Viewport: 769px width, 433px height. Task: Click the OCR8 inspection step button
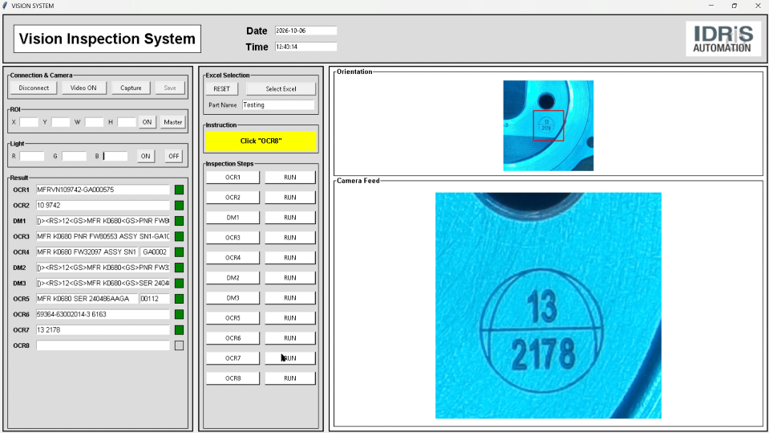(x=233, y=379)
